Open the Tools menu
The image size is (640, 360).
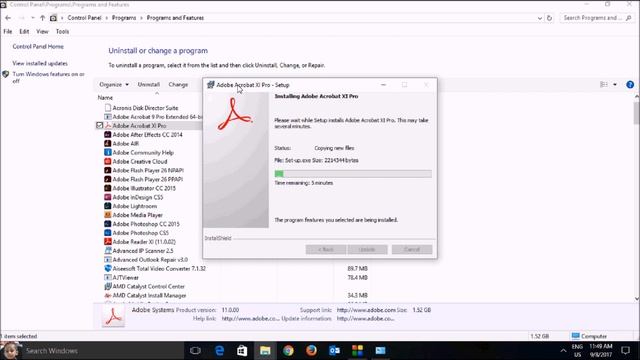click(x=62, y=31)
